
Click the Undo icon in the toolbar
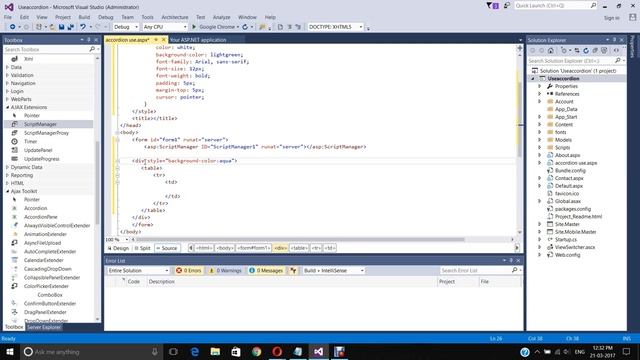coord(83,27)
